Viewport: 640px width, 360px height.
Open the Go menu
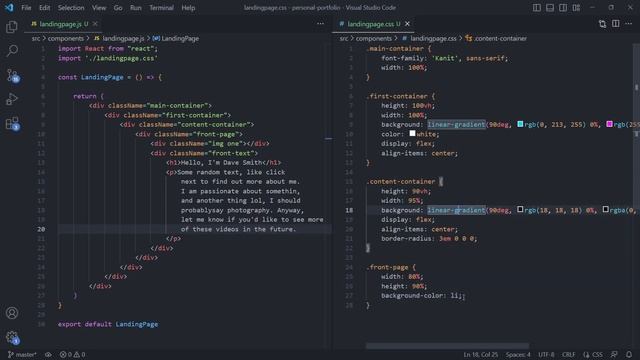pyautogui.click(x=118, y=7)
